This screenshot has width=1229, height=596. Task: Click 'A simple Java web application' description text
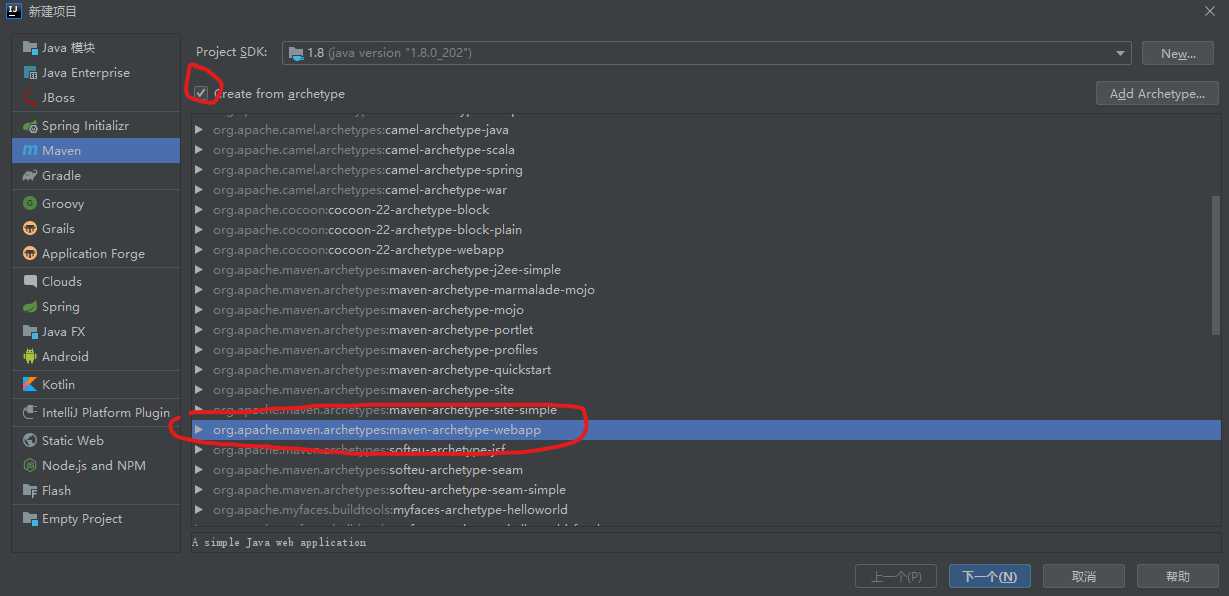(279, 543)
